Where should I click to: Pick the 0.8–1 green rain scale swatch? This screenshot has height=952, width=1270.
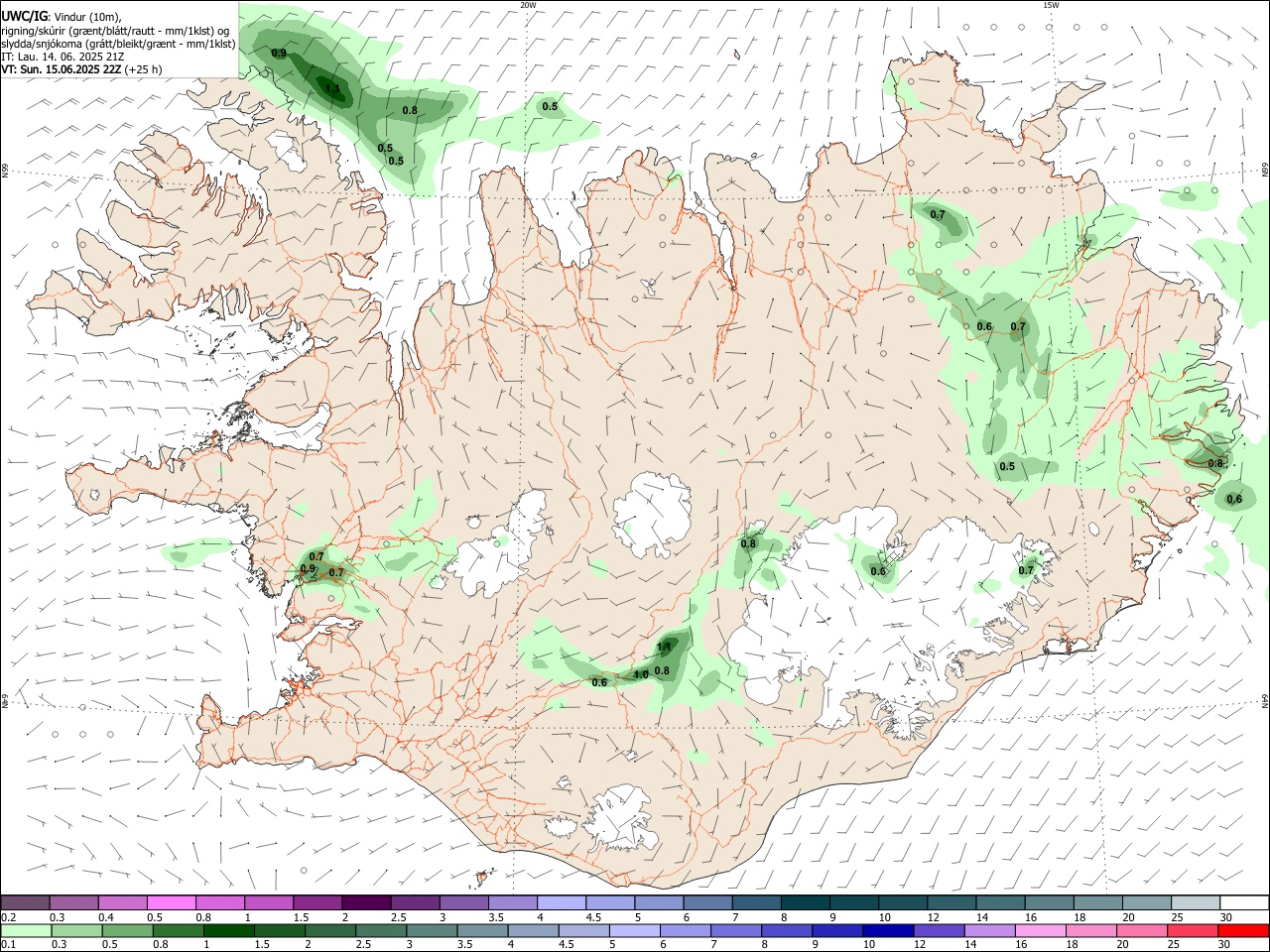point(178,930)
